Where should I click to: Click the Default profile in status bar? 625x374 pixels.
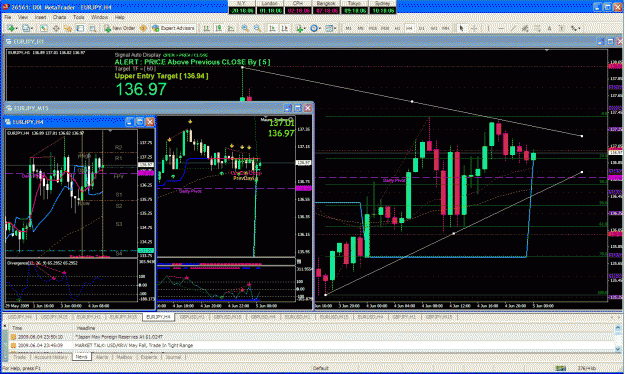[320, 368]
